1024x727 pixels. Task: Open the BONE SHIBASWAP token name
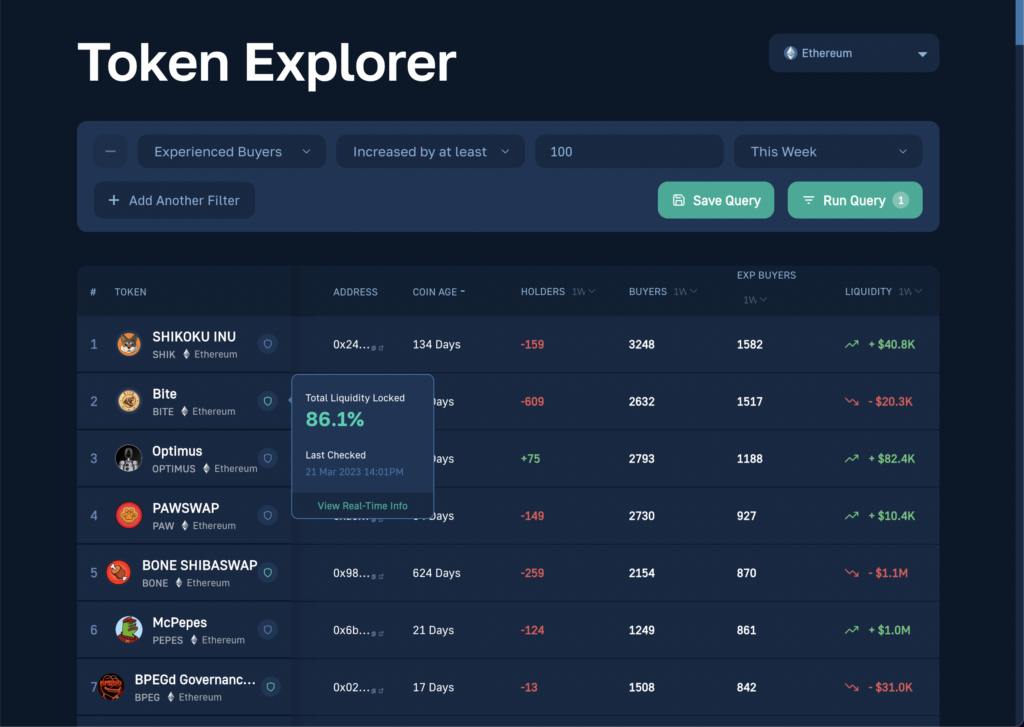200,565
